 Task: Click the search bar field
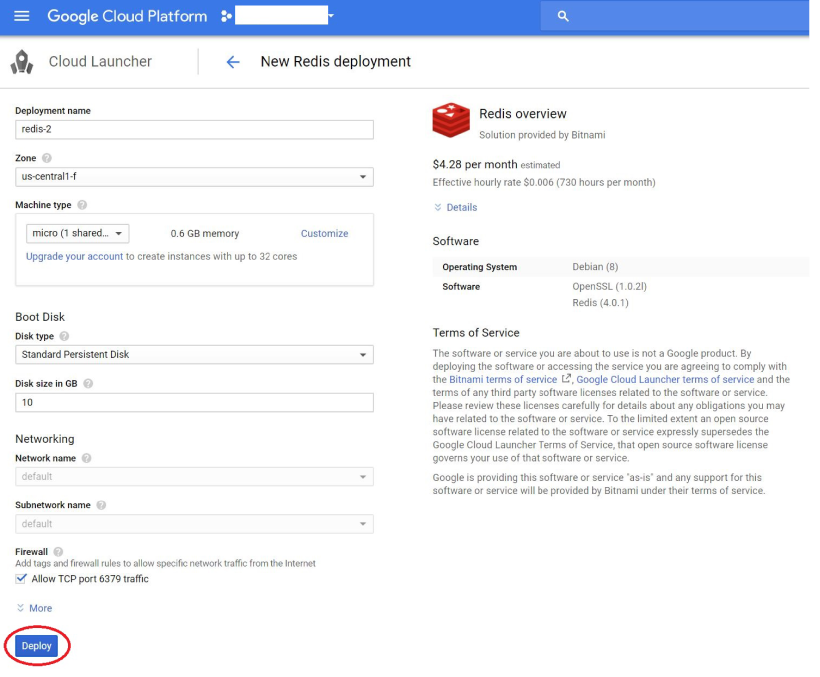tap(675, 16)
